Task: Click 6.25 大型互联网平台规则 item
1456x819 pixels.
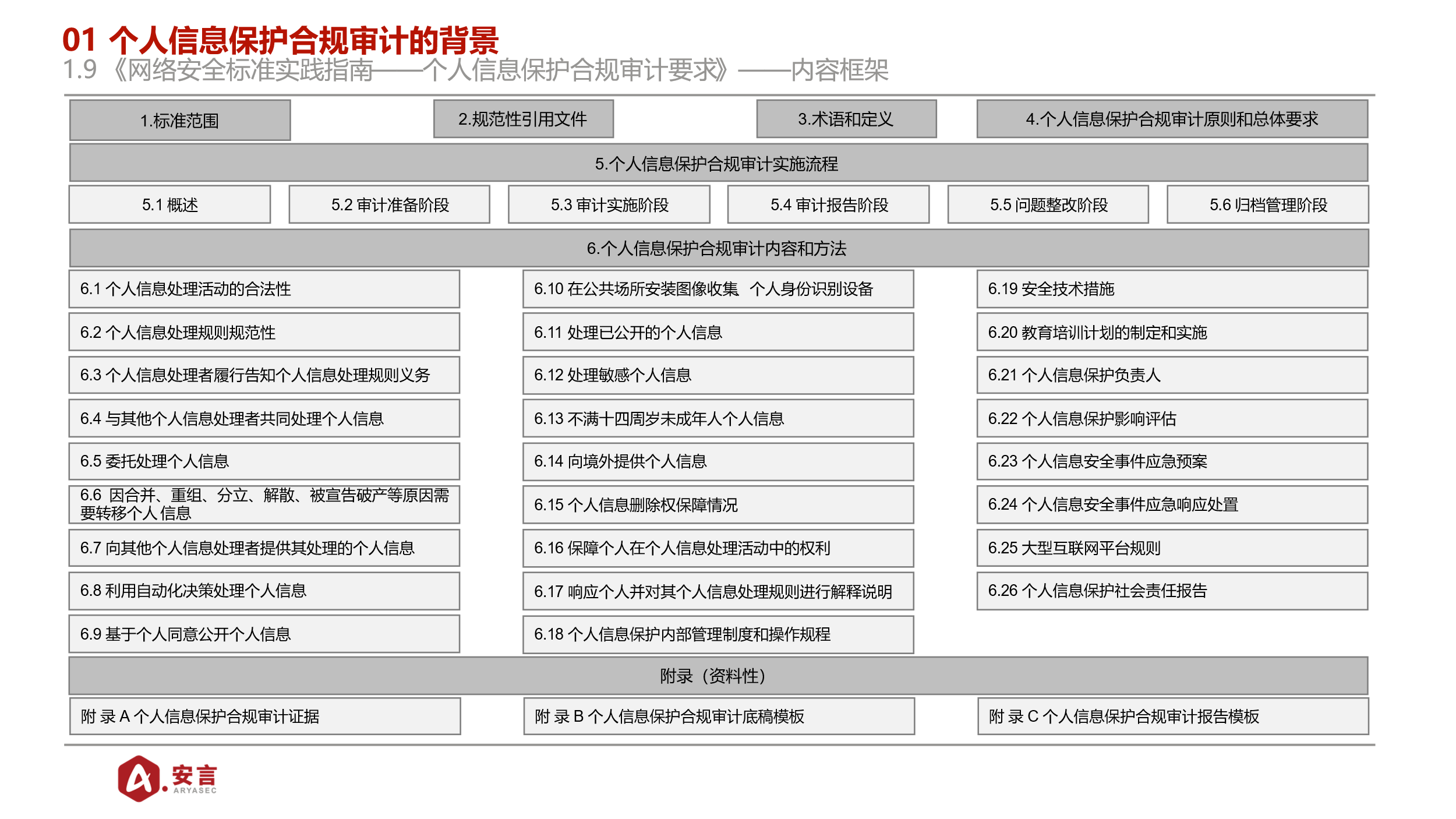Action: tap(1172, 548)
